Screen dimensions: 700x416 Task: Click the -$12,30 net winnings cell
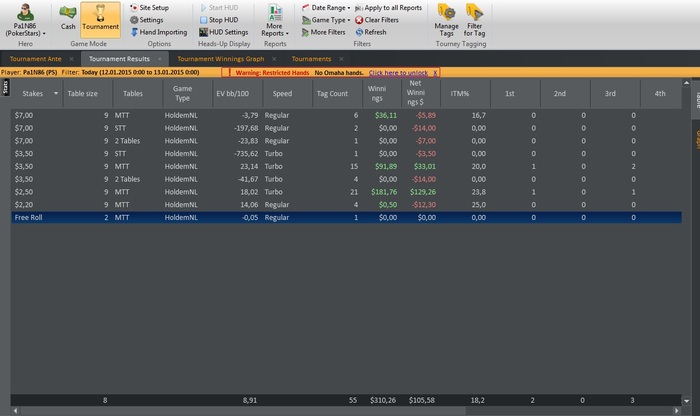[425, 205]
